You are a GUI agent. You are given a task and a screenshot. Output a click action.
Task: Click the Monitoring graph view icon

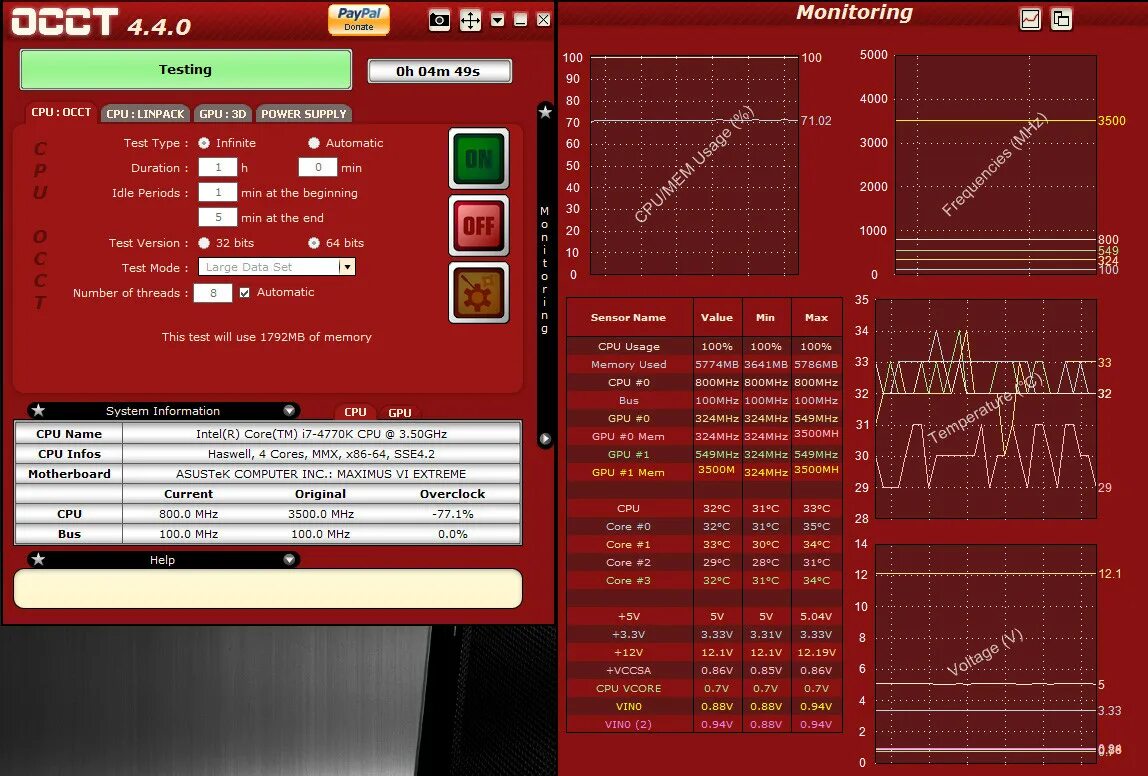(x=1030, y=18)
